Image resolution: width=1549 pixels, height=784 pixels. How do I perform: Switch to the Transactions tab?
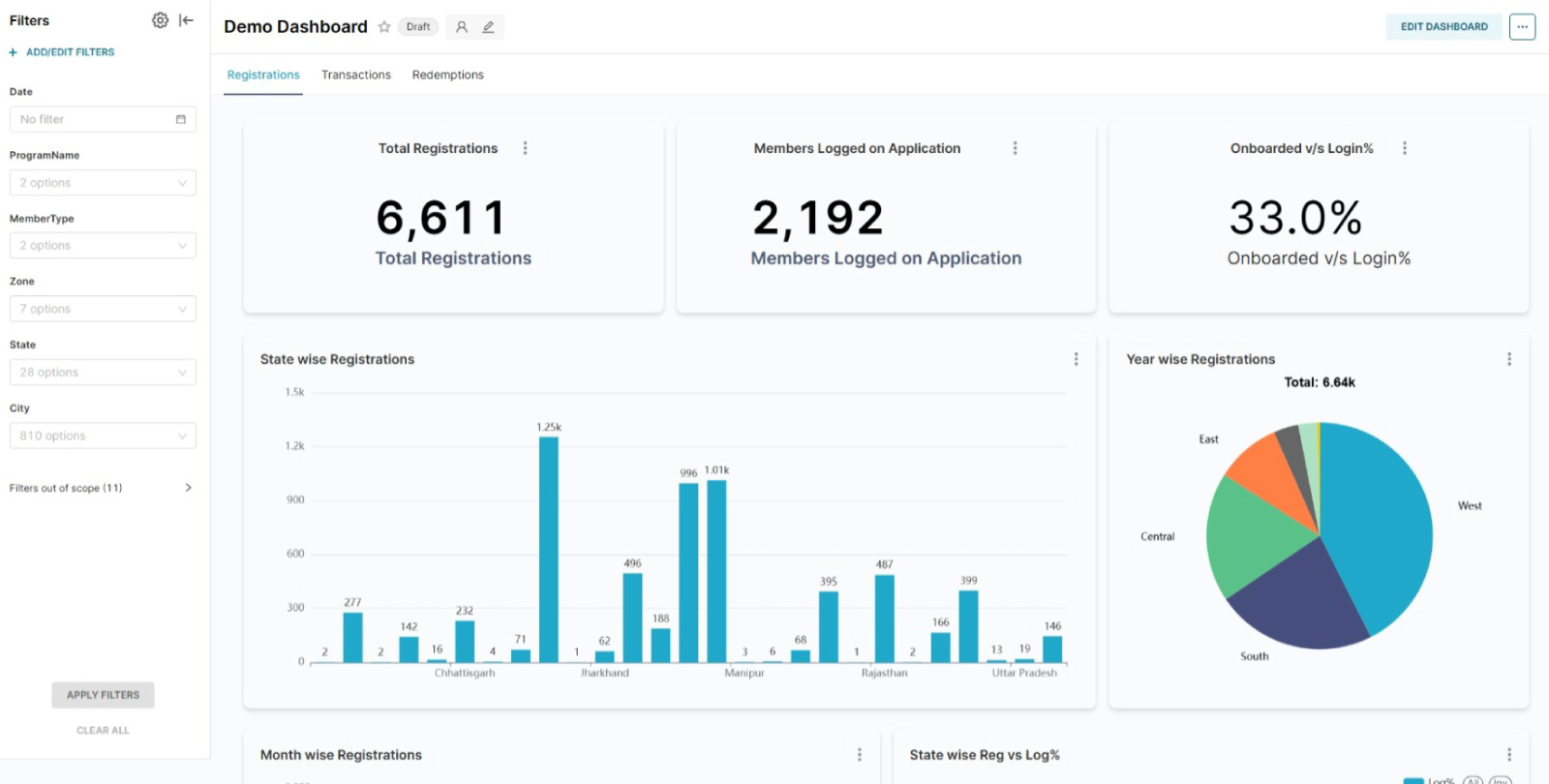356,75
